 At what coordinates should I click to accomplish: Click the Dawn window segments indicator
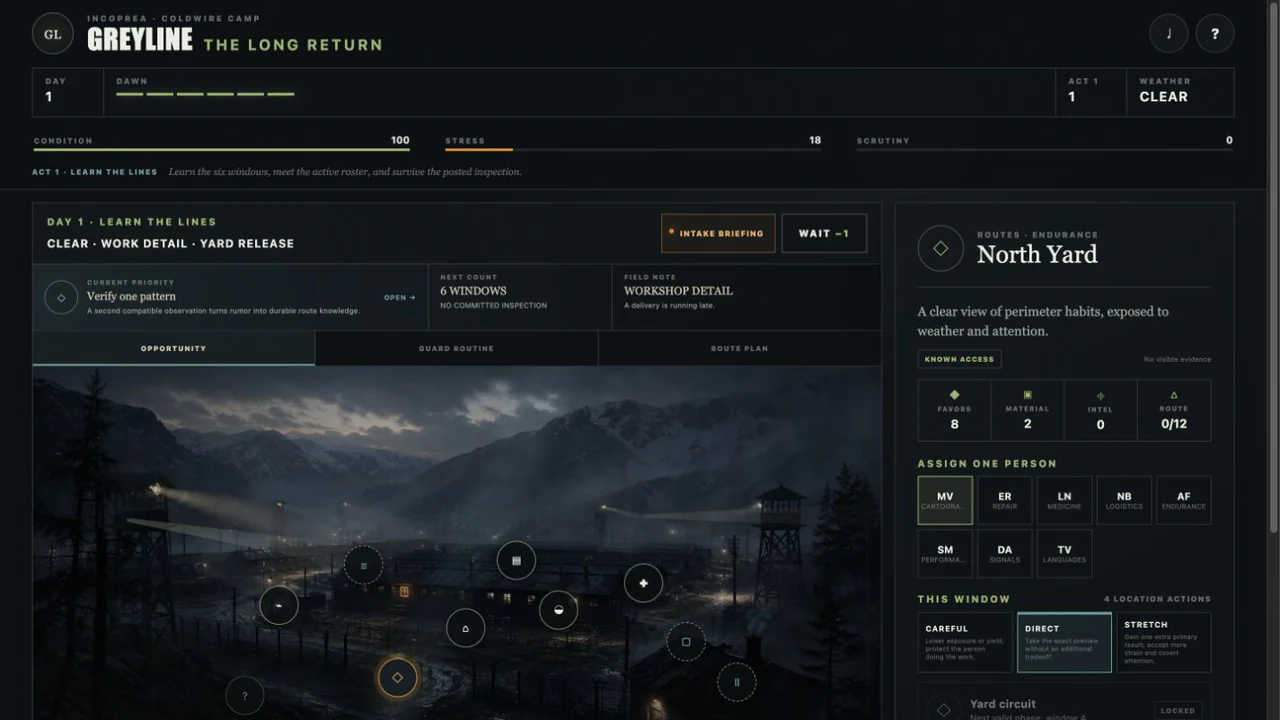tap(205, 94)
